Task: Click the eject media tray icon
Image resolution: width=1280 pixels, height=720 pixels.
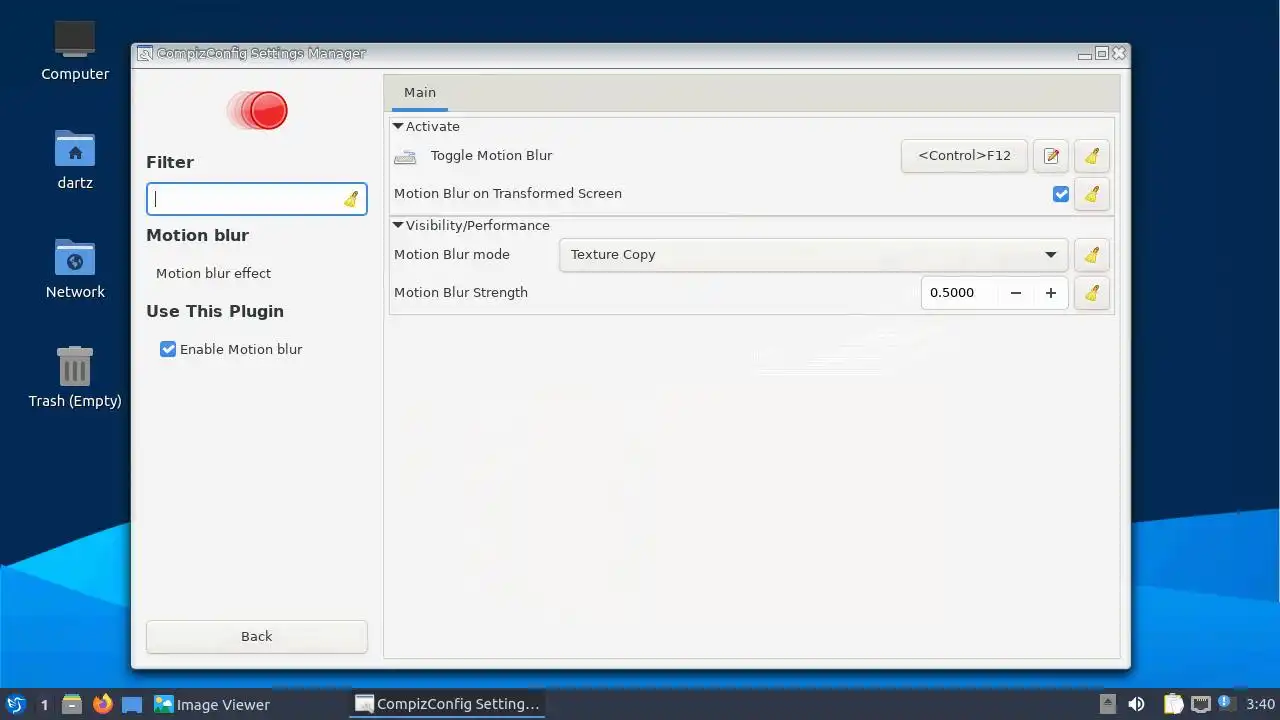Action: click(x=1108, y=704)
